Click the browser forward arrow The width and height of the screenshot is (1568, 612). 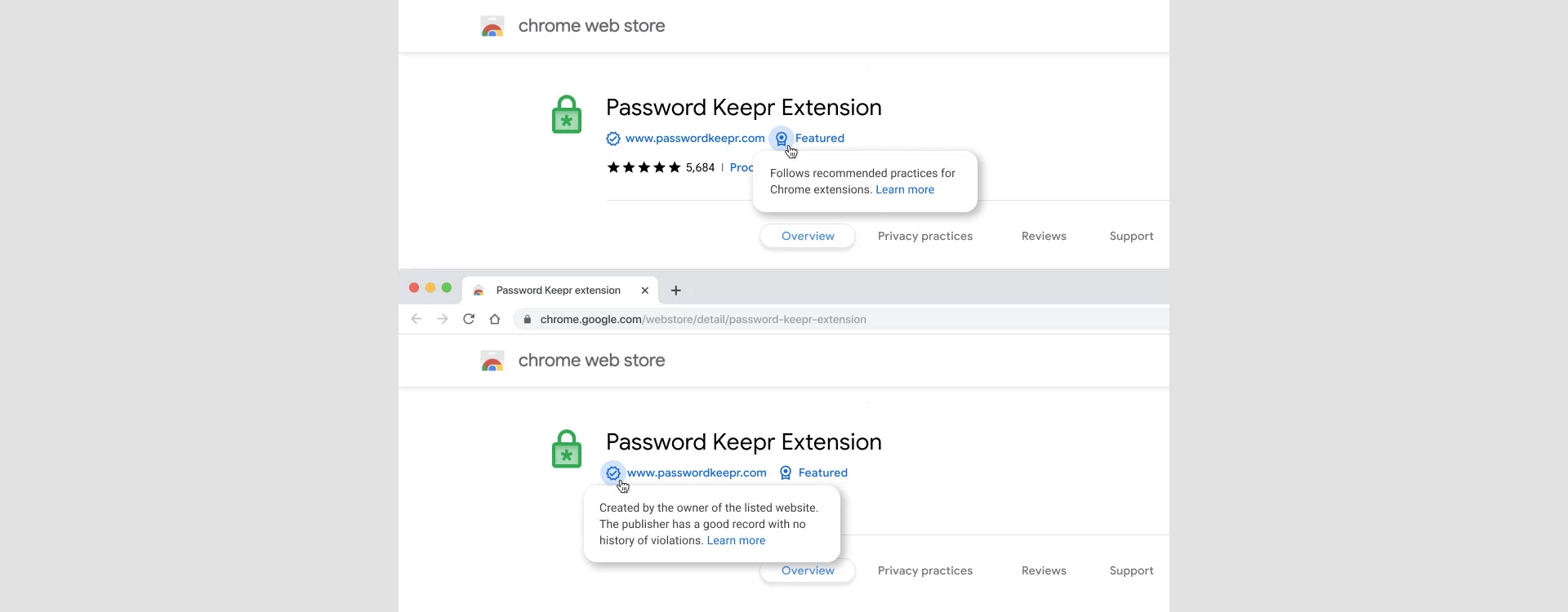(x=443, y=319)
